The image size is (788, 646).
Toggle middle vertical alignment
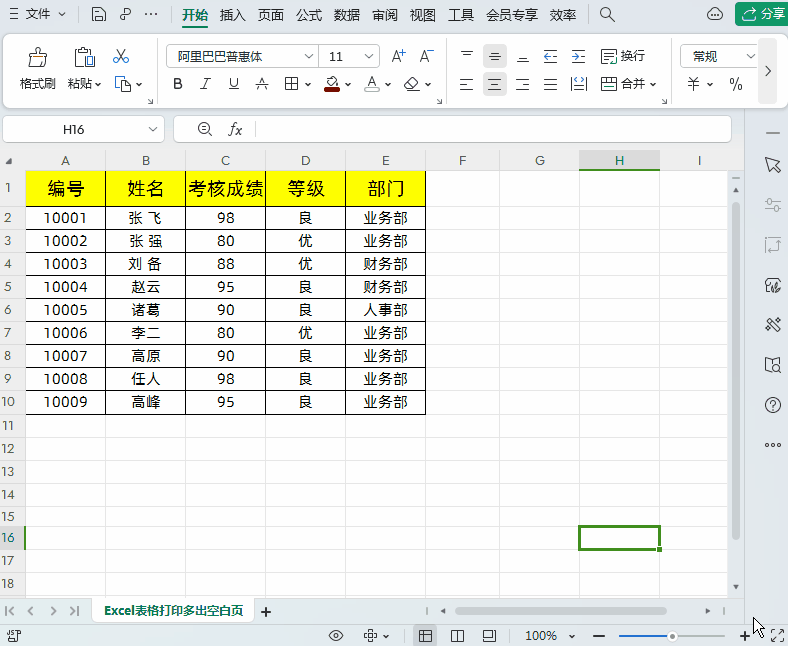tap(495, 56)
